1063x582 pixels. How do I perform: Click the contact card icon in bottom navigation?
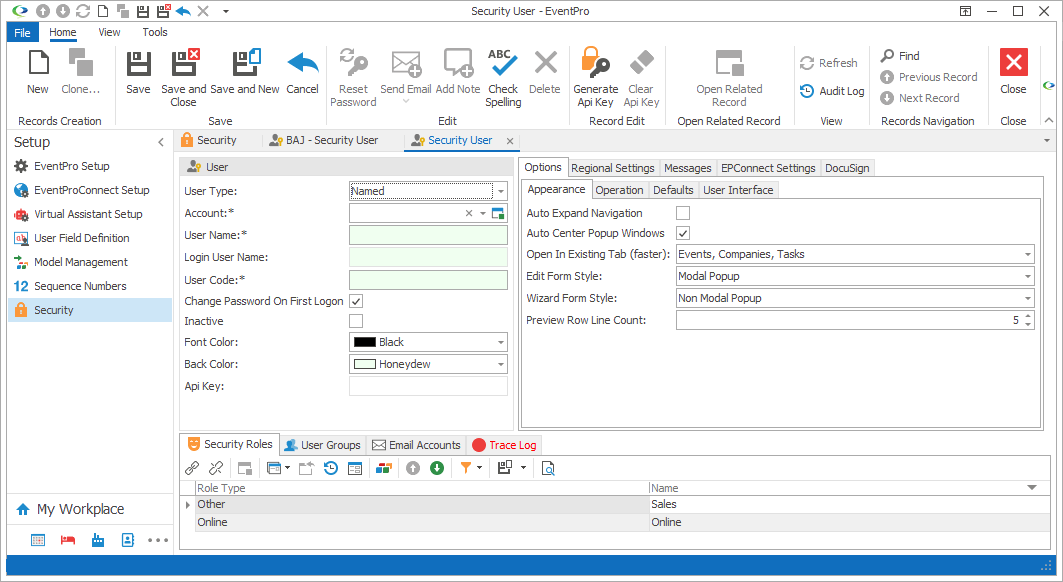127,540
